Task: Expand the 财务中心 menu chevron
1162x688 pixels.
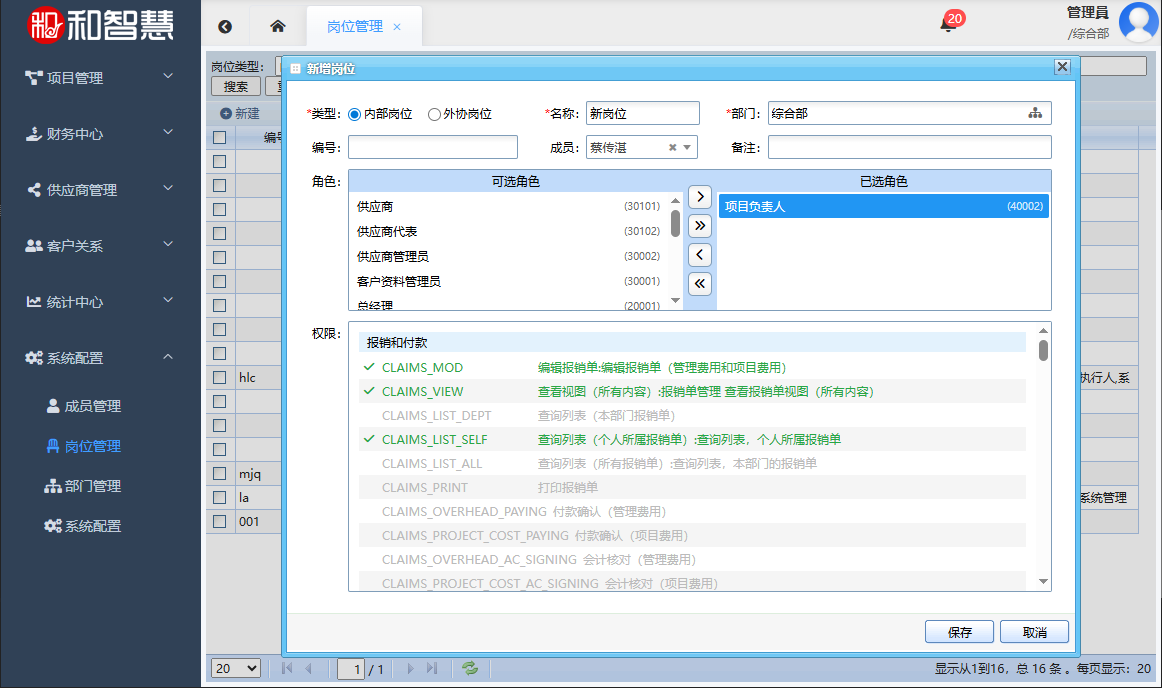Action: [x=168, y=132]
